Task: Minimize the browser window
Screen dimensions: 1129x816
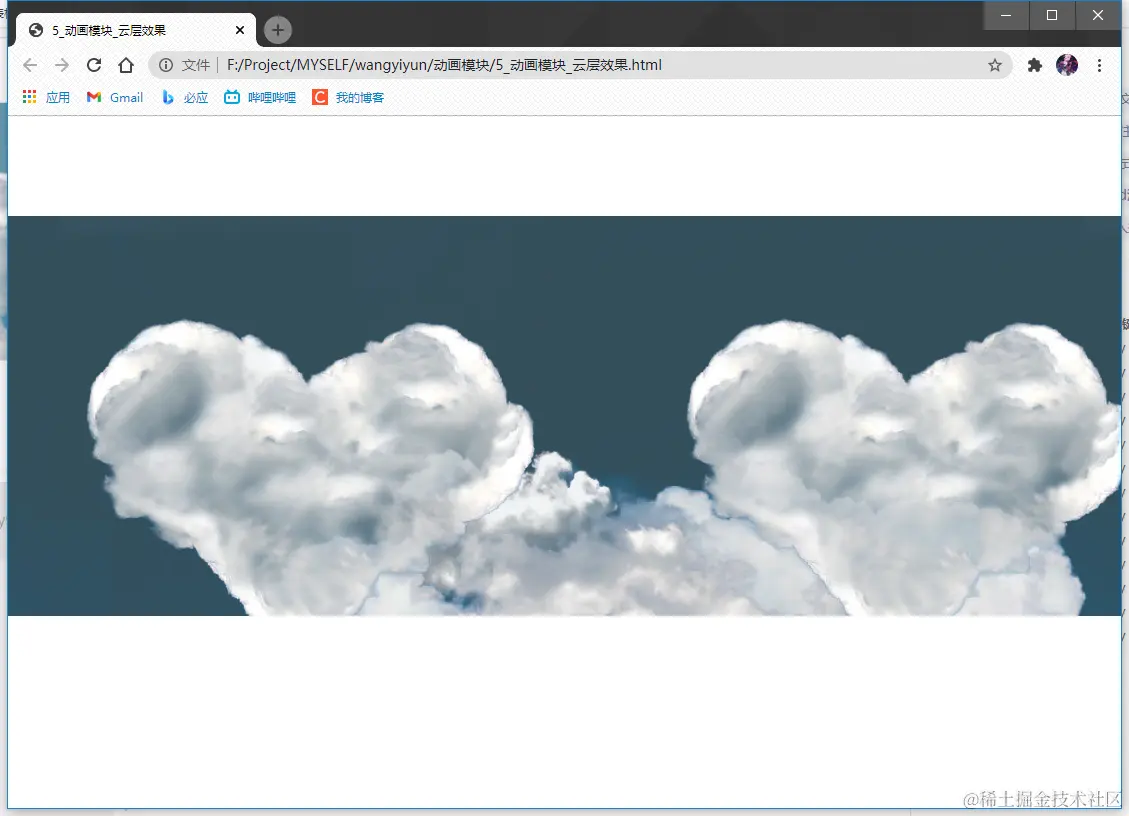Action: [1006, 15]
